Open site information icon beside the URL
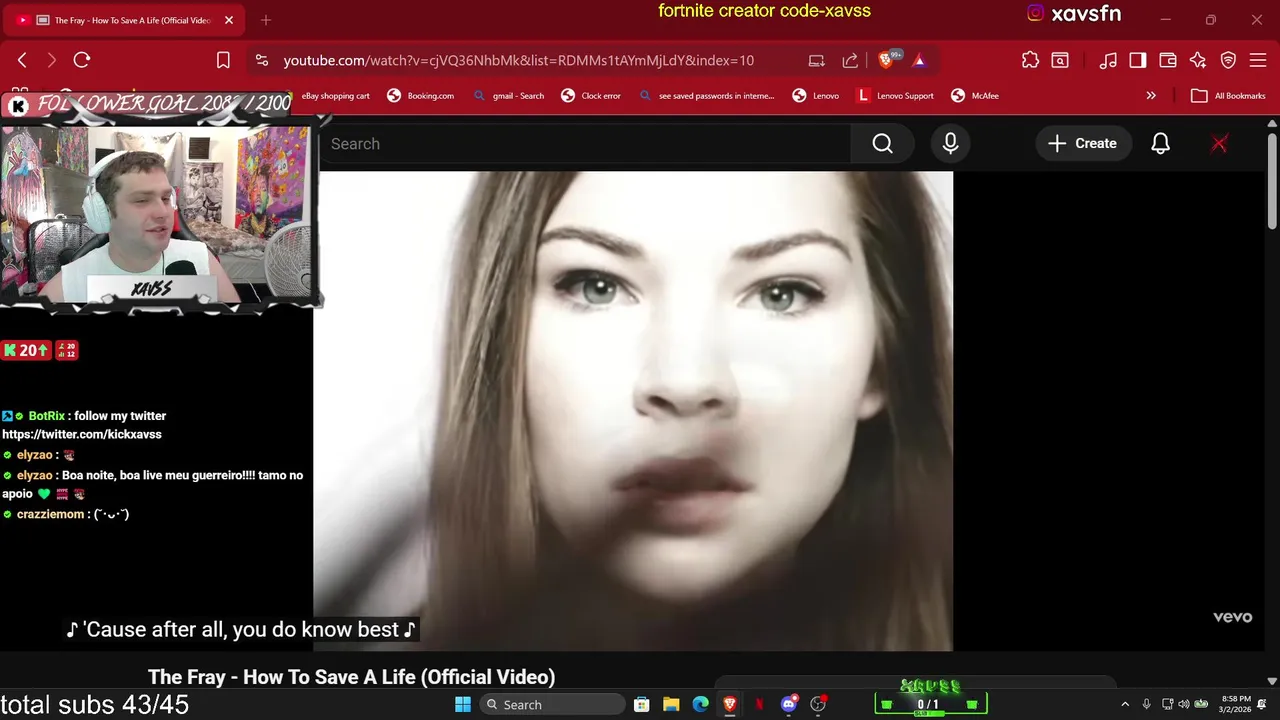 [x=262, y=60]
